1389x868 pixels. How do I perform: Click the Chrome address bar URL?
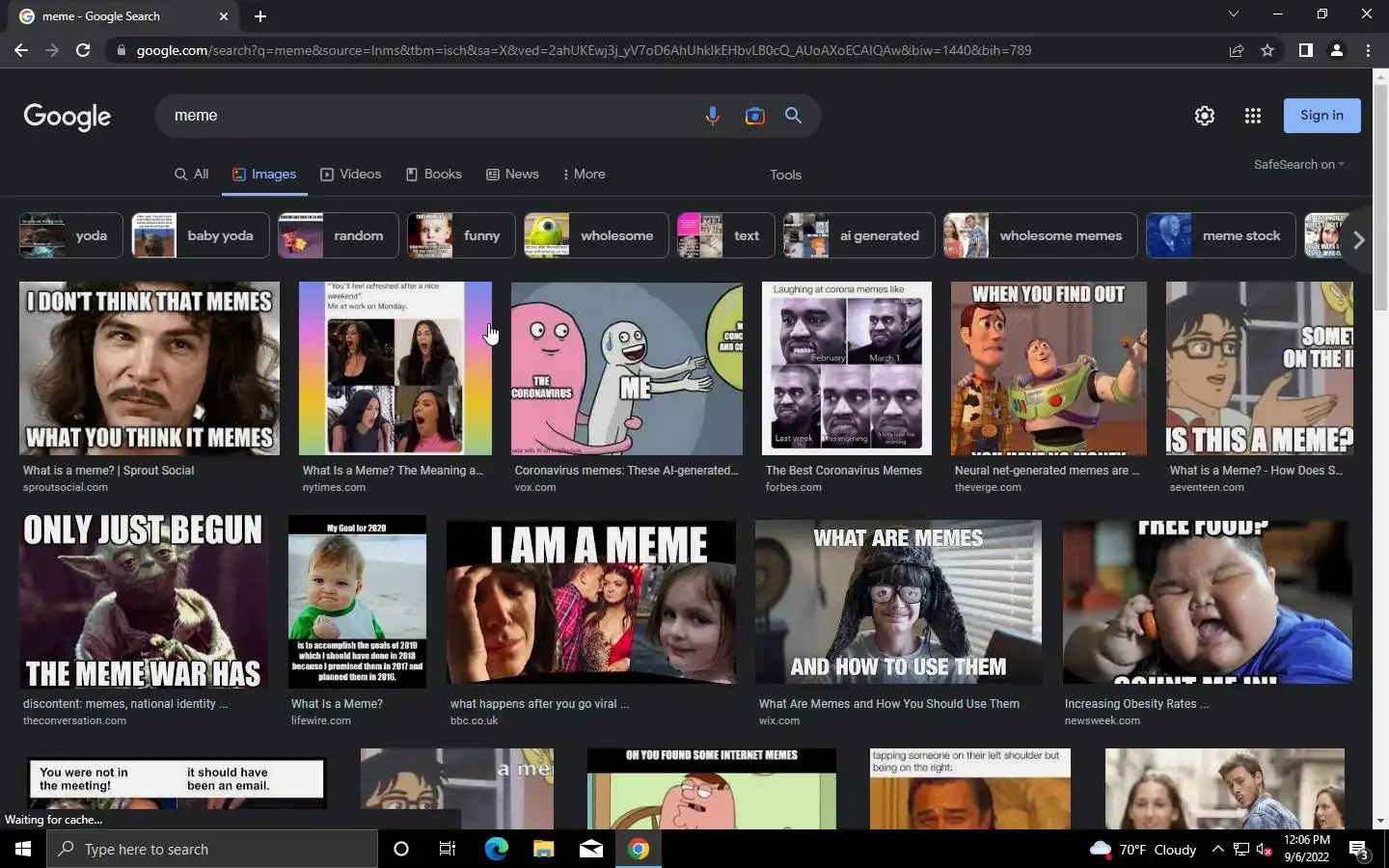pyautogui.click(x=584, y=50)
